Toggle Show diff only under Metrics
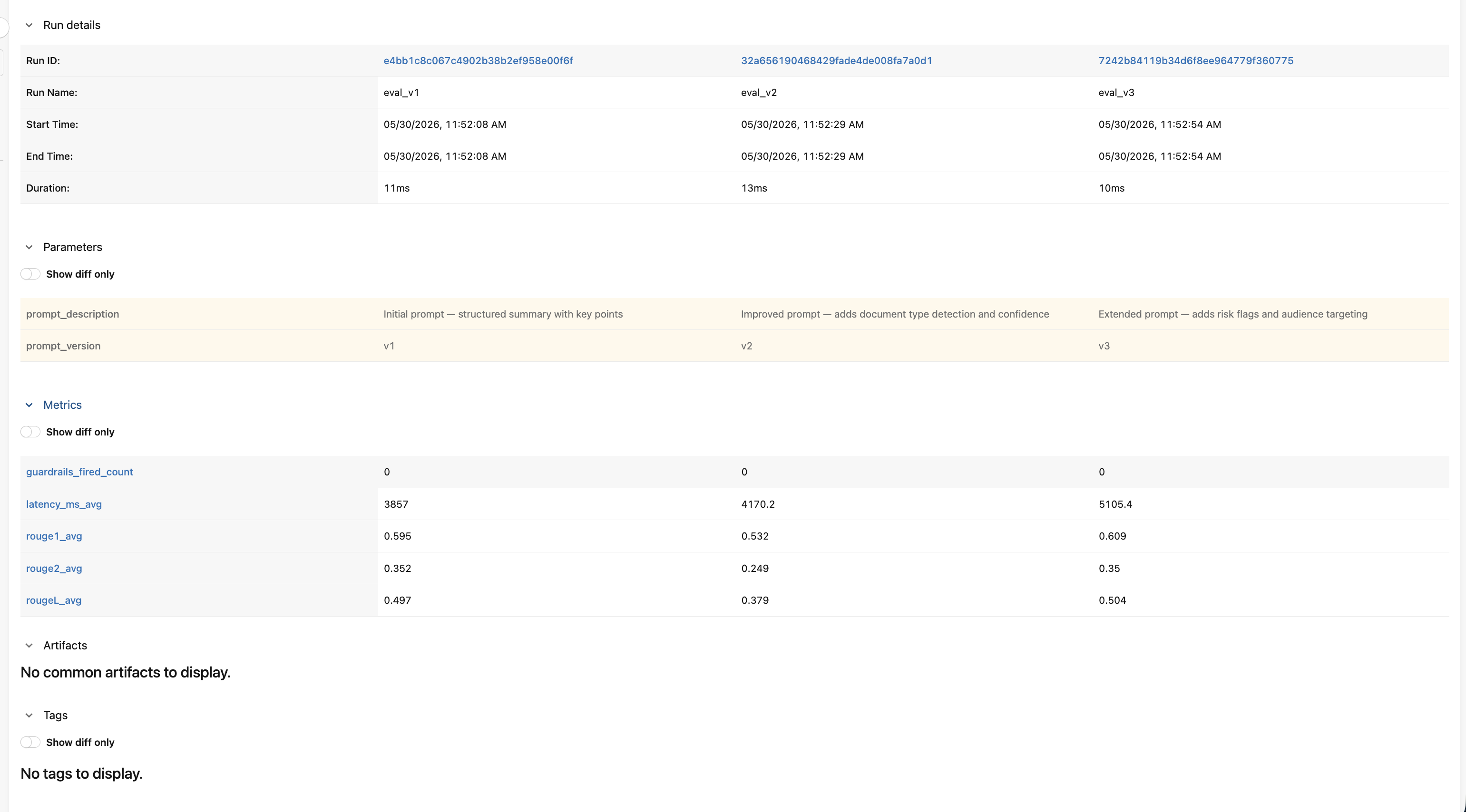The height and width of the screenshot is (812, 1466). (30, 432)
